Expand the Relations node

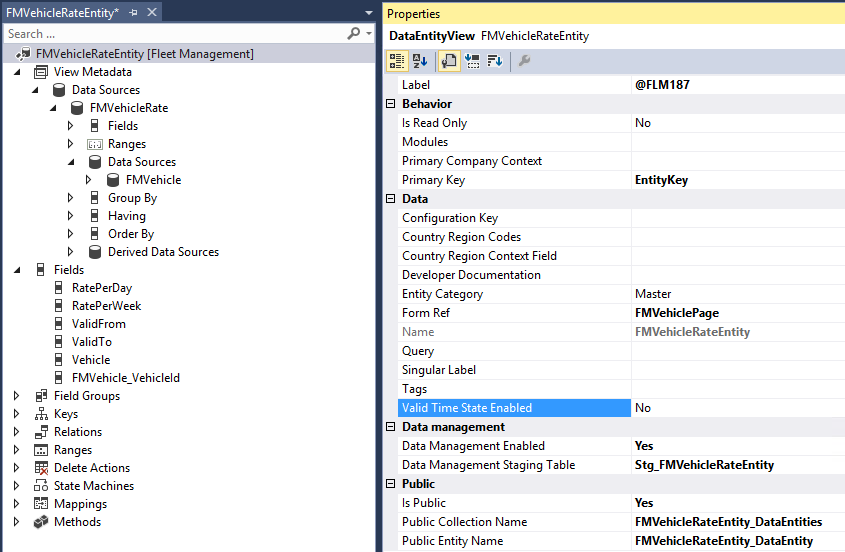click(x=17, y=432)
